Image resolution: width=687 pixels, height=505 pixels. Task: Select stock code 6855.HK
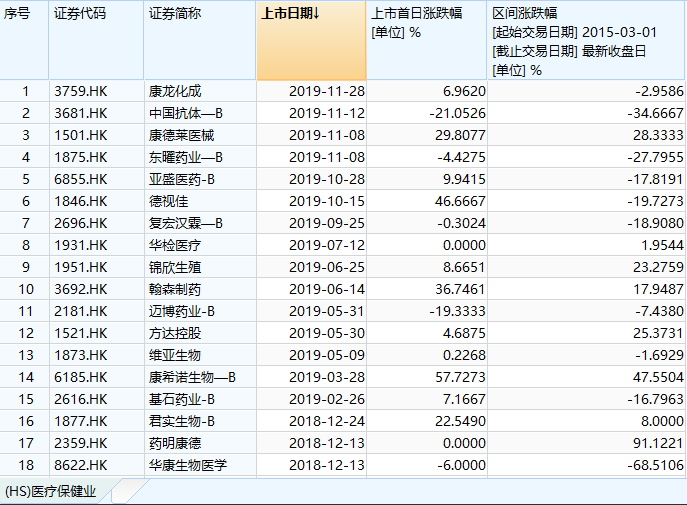pyautogui.click(x=81, y=179)
